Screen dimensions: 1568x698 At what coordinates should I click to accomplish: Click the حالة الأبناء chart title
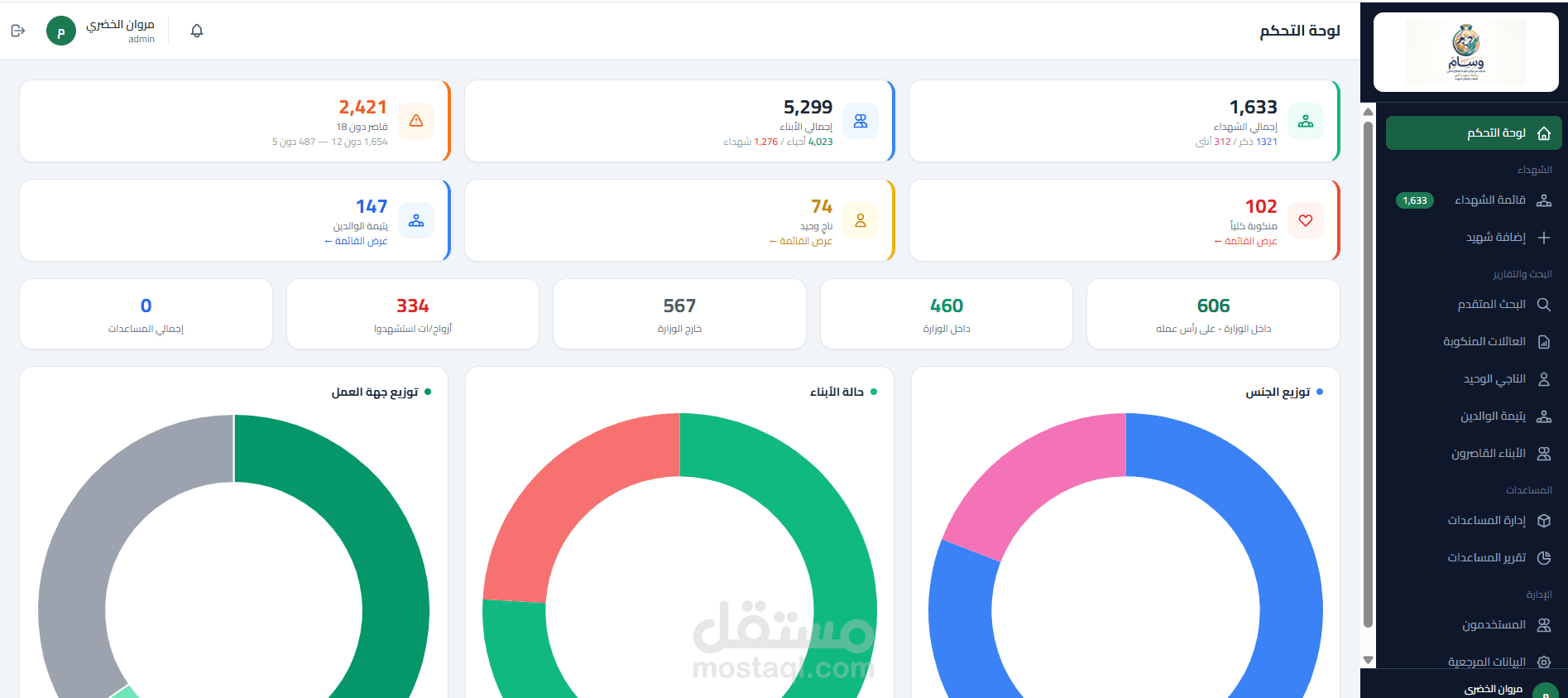coord(837,392)
